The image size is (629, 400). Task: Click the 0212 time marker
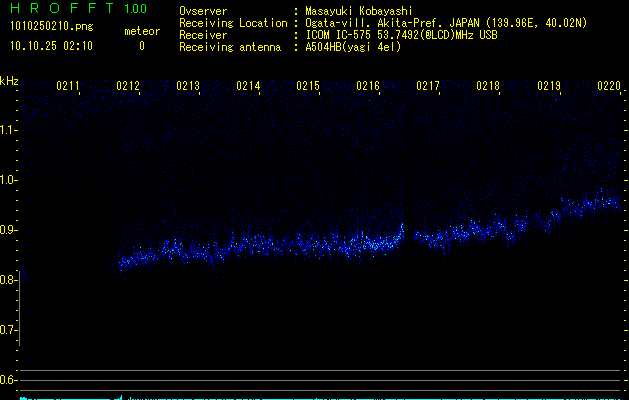pos(128,86)
